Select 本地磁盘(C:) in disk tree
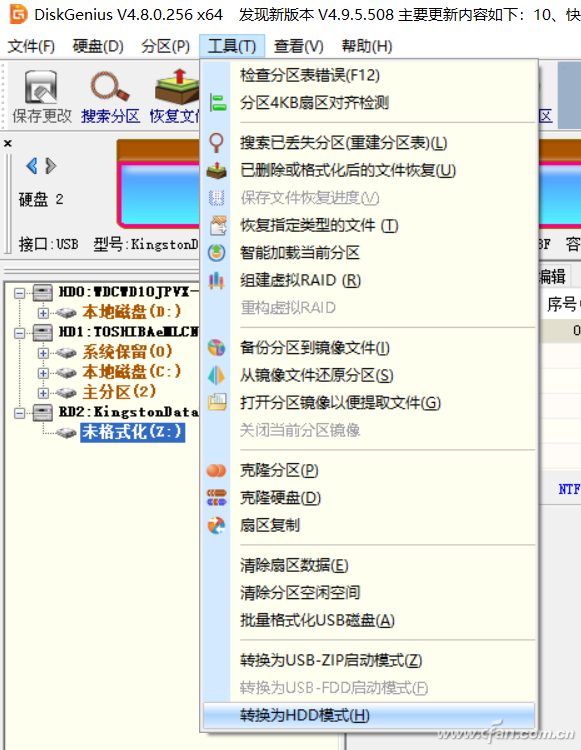The width and height of the screenshot is (581, 750). click(132, 372)
